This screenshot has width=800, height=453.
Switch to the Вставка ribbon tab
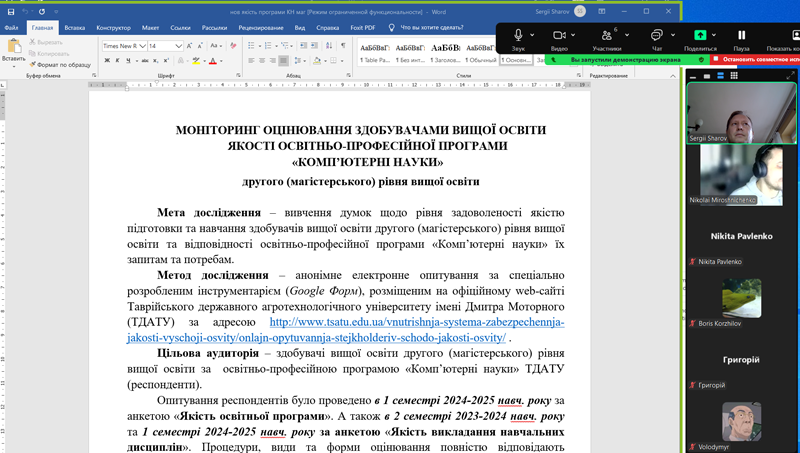coord(74,28)
